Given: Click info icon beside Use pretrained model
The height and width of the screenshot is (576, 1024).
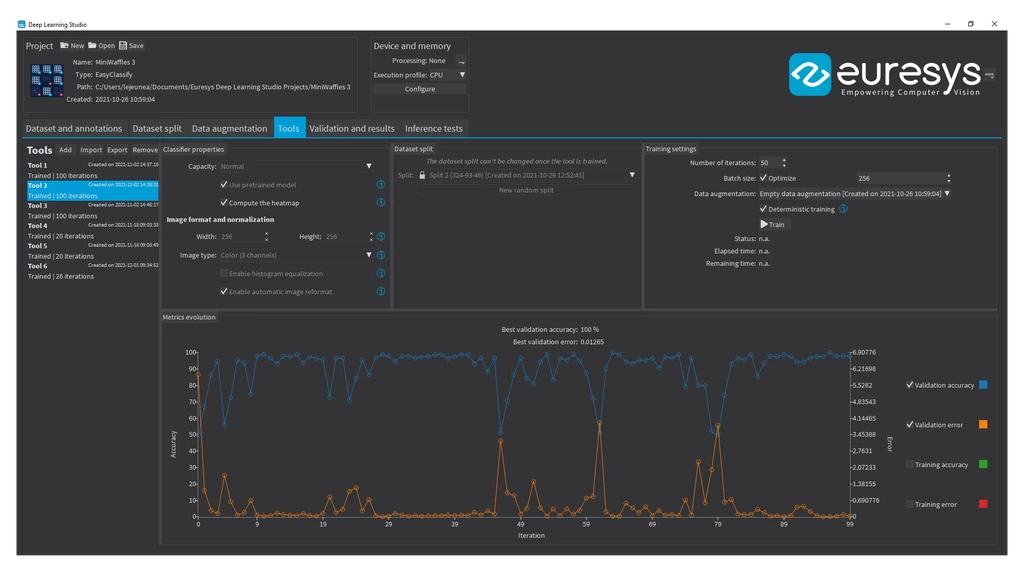Looking at the screenshot, I should [x=381, y=185].
